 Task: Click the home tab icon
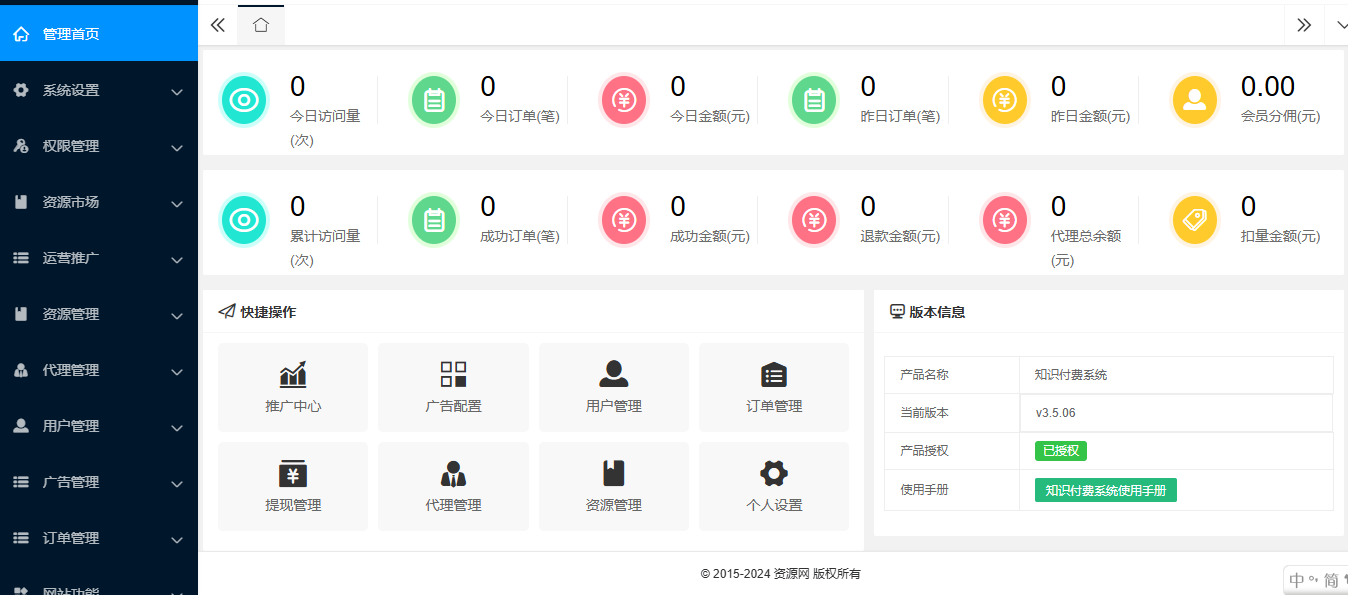261,25
